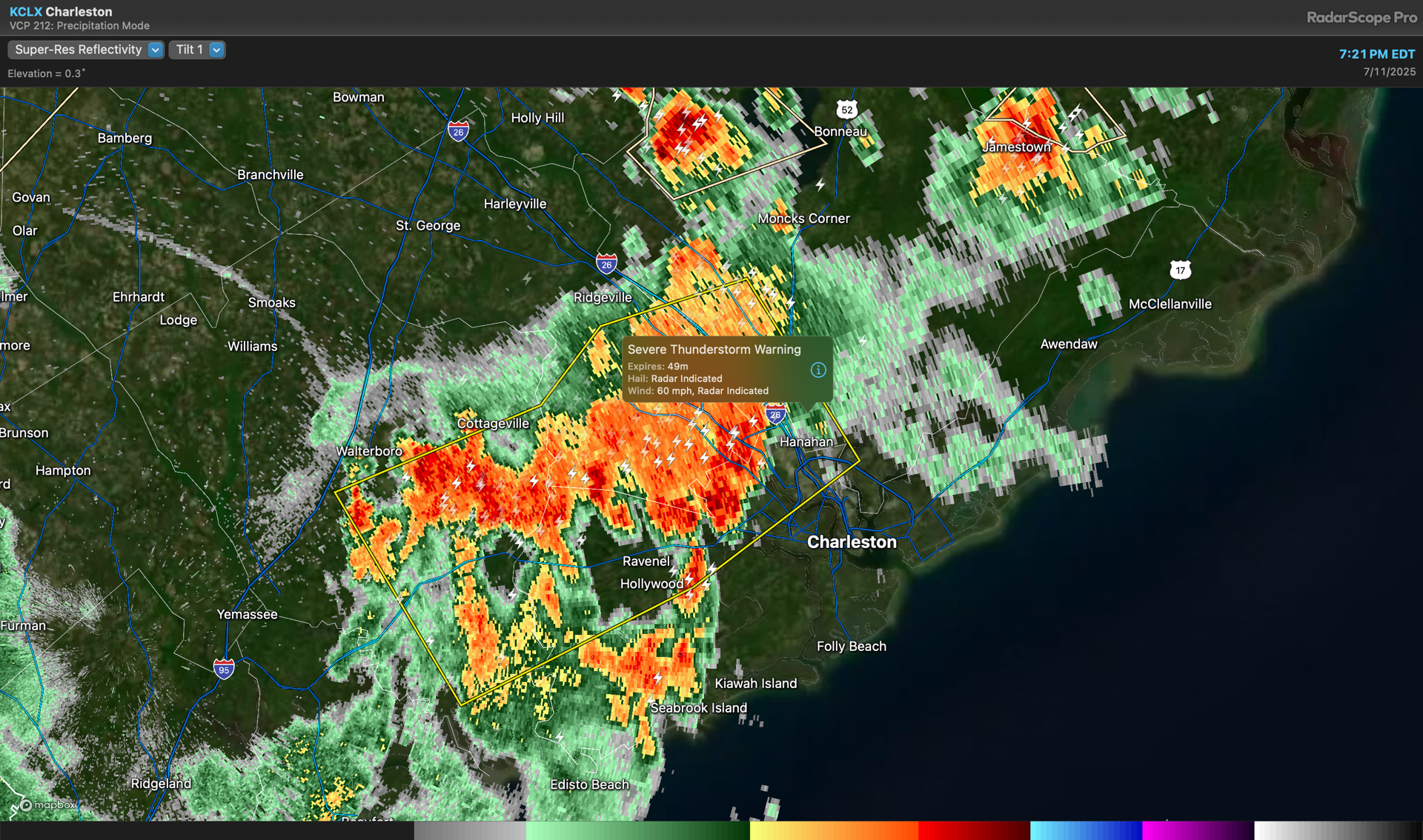This screenshot has height=840, width=1423.
Task: Click the Folly Beach label
Action: tap(851, 646)
